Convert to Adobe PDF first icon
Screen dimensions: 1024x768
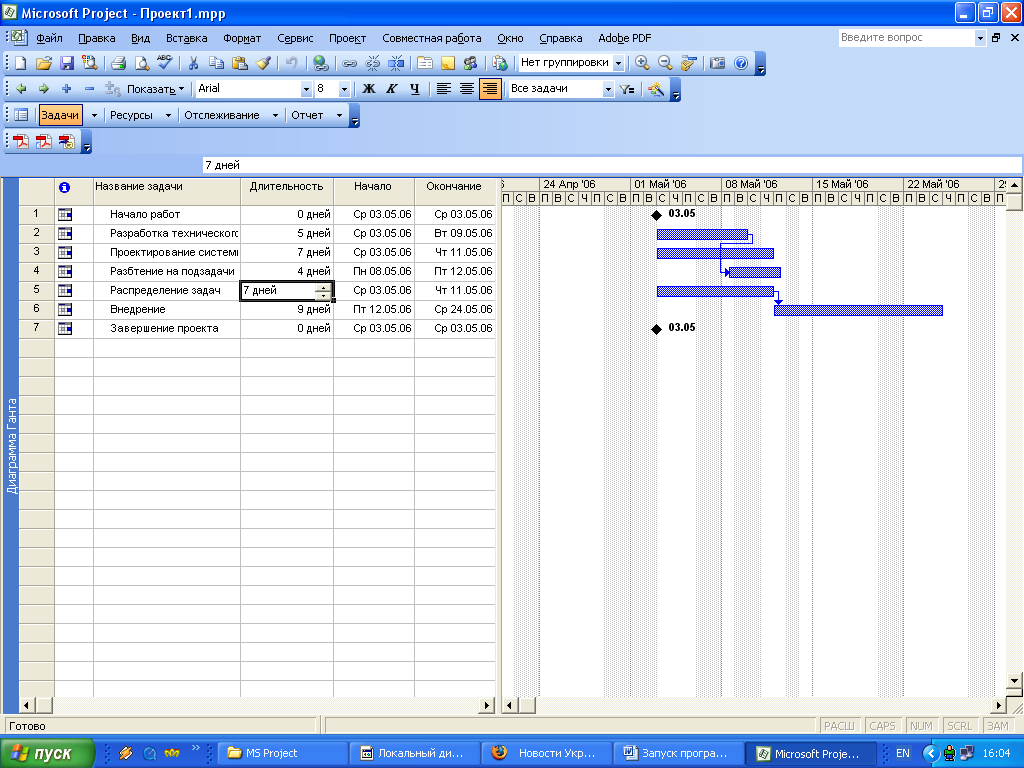(x=21, y=142)
